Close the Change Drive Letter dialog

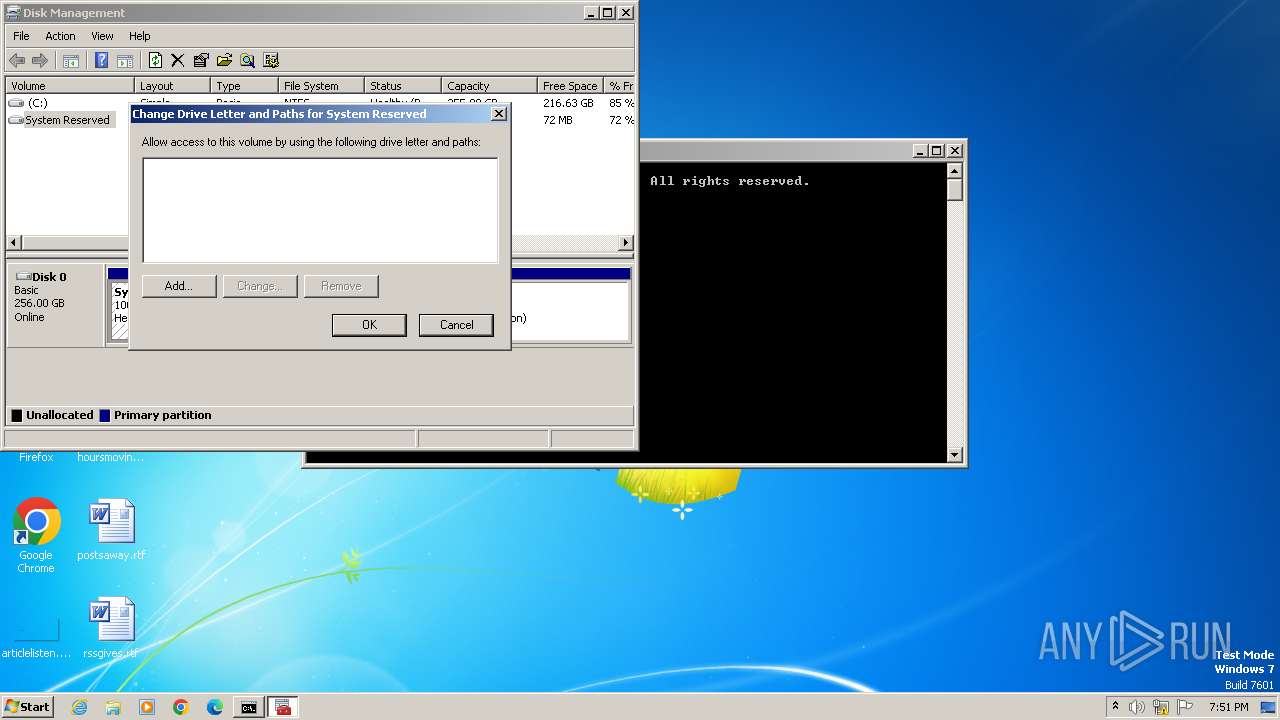499,114
